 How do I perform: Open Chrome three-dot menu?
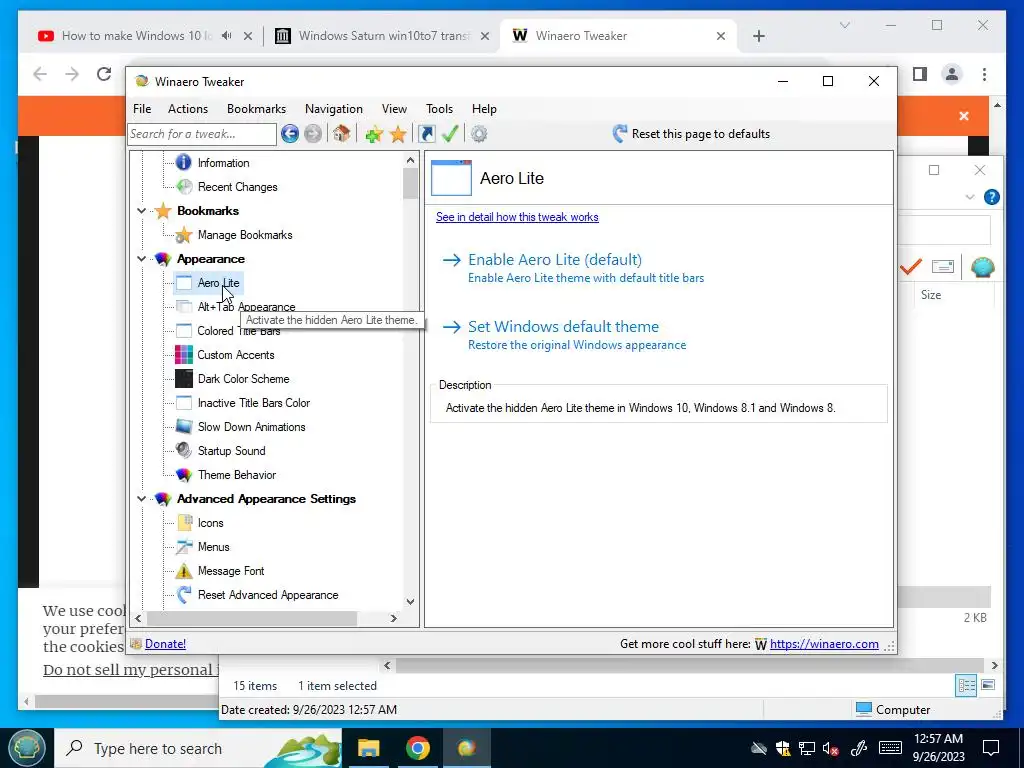[x=984, y=74]
